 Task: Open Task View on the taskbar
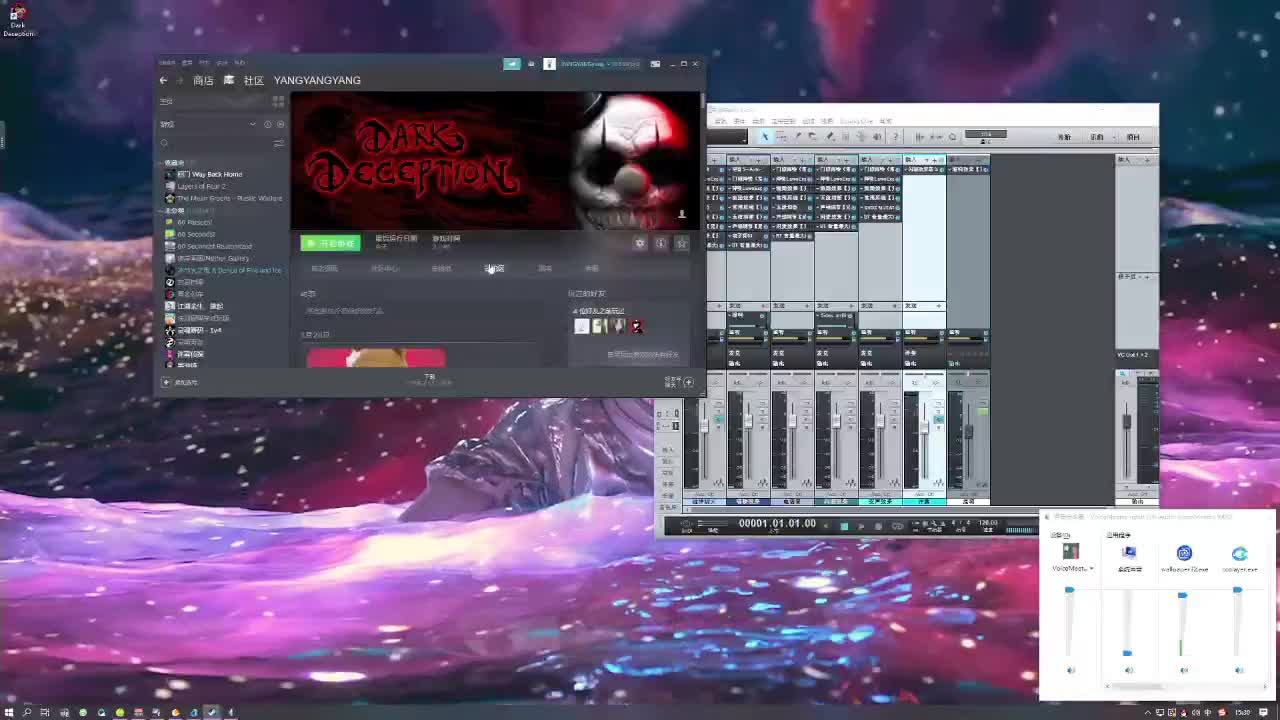point(45,713)
